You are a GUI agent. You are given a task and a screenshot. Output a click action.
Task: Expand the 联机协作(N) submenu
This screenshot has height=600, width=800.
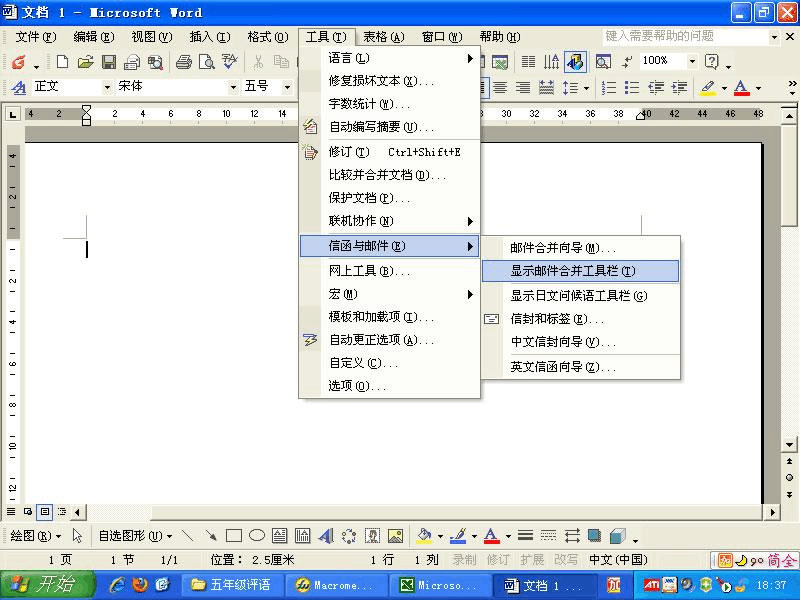390,221
